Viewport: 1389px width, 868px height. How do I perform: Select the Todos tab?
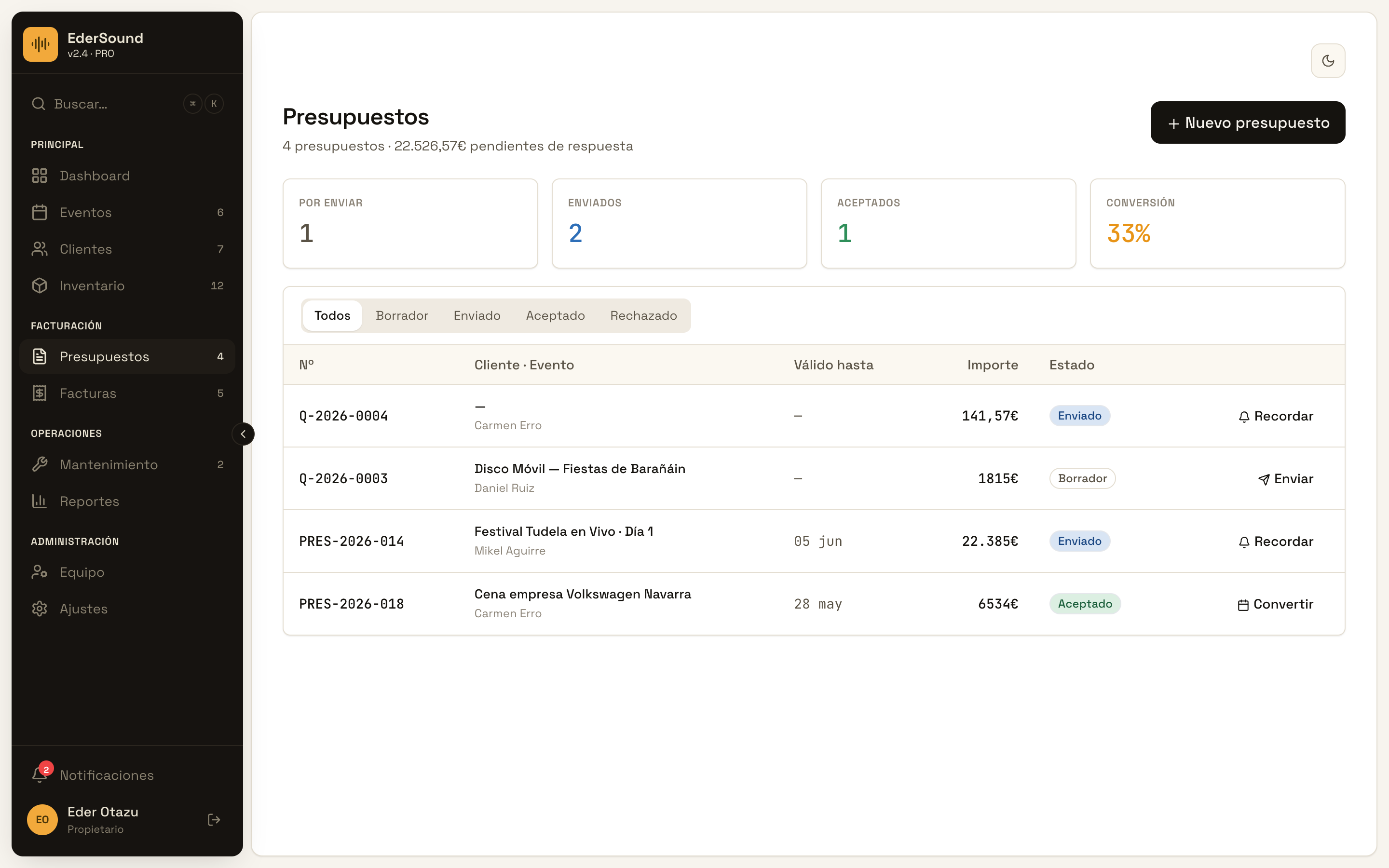coord(332,316)
